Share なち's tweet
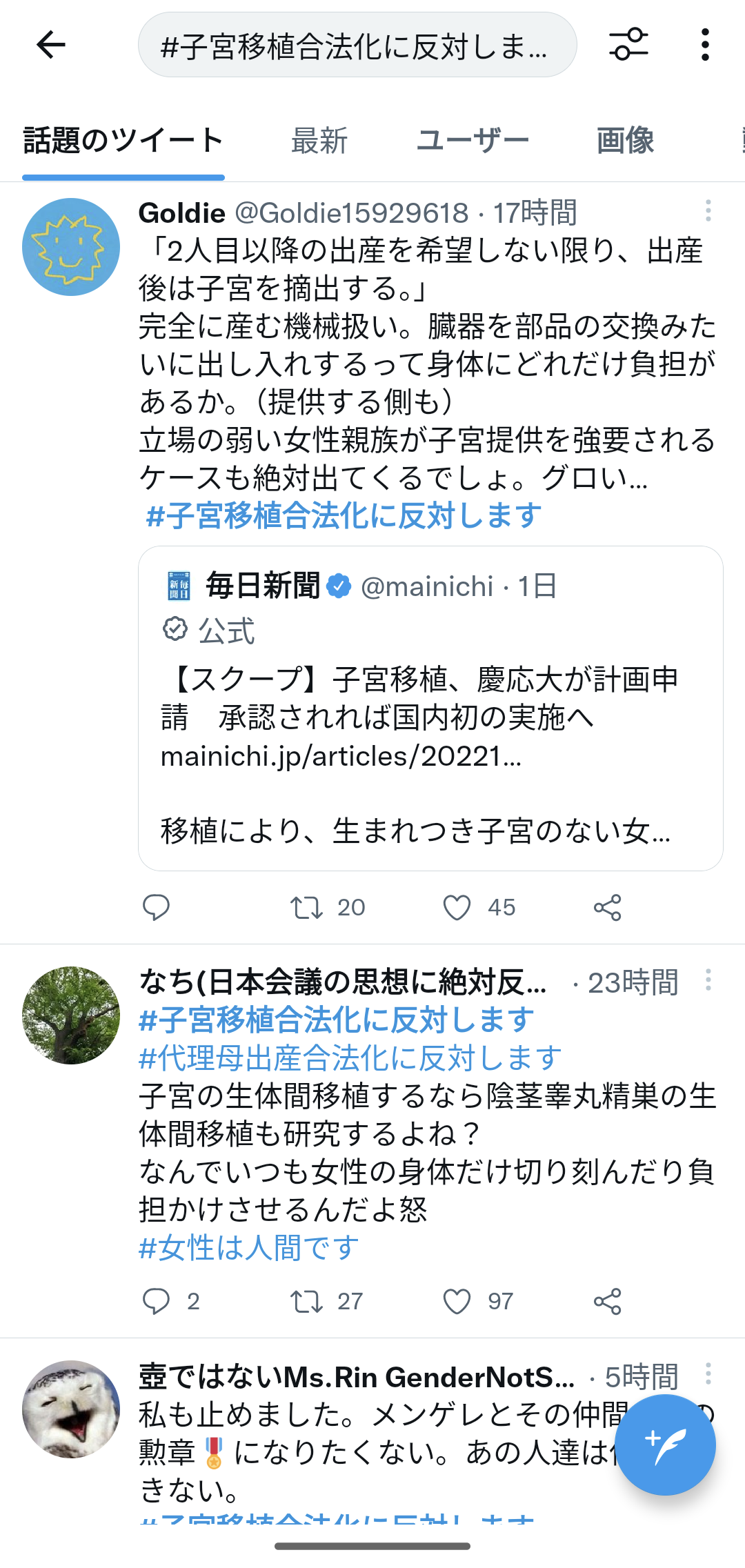745x1568 pixels. tap(608, 1301)
